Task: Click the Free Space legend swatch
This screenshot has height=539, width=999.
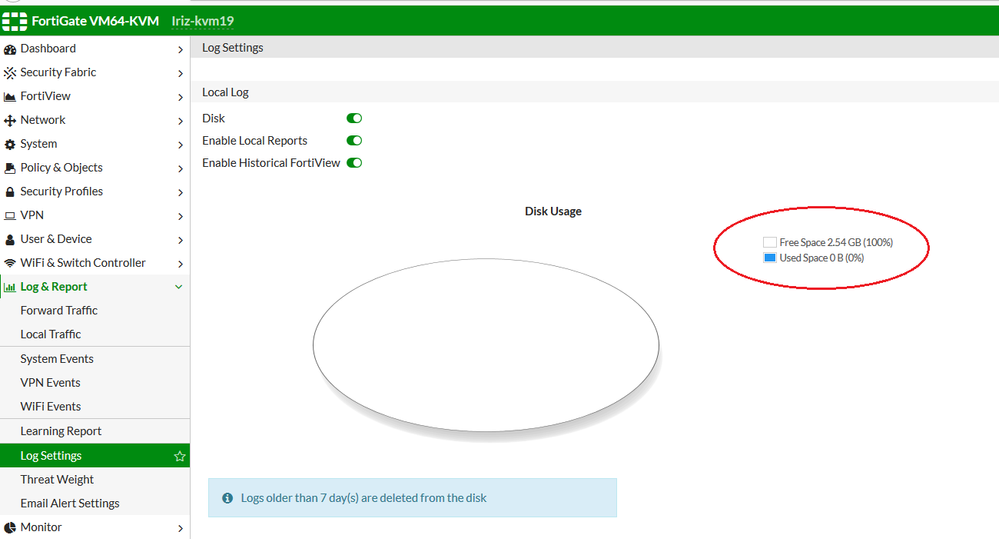Action: [770, 242]
